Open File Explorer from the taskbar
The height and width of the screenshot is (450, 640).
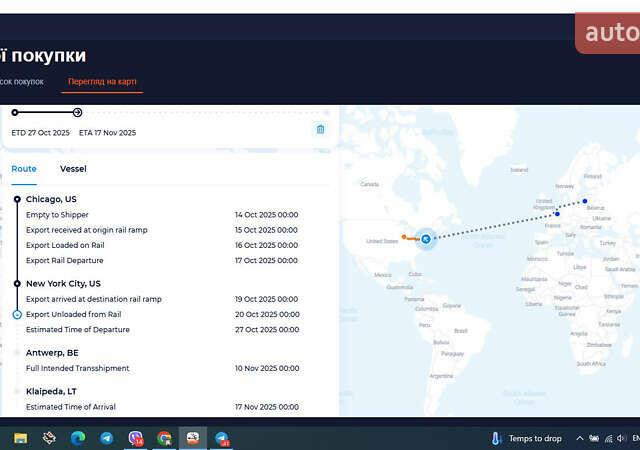(x=20, y=438)
